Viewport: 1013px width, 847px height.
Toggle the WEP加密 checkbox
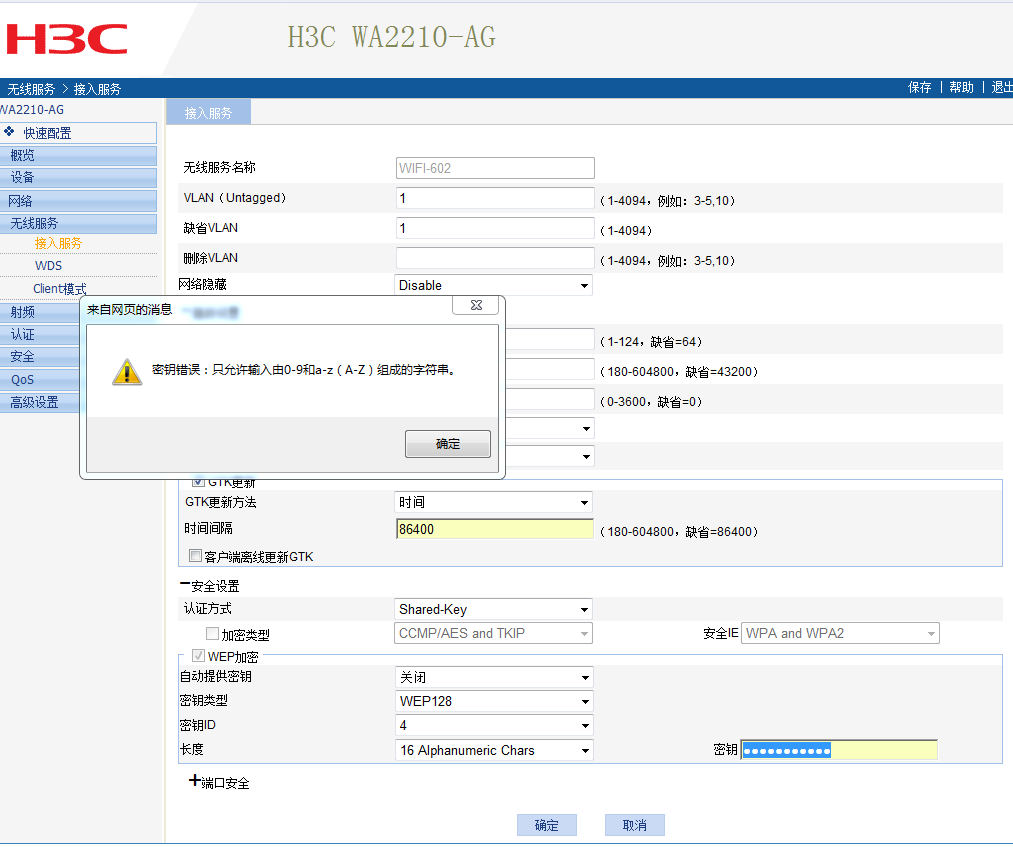pyautogui.click(x=198, y=656)
